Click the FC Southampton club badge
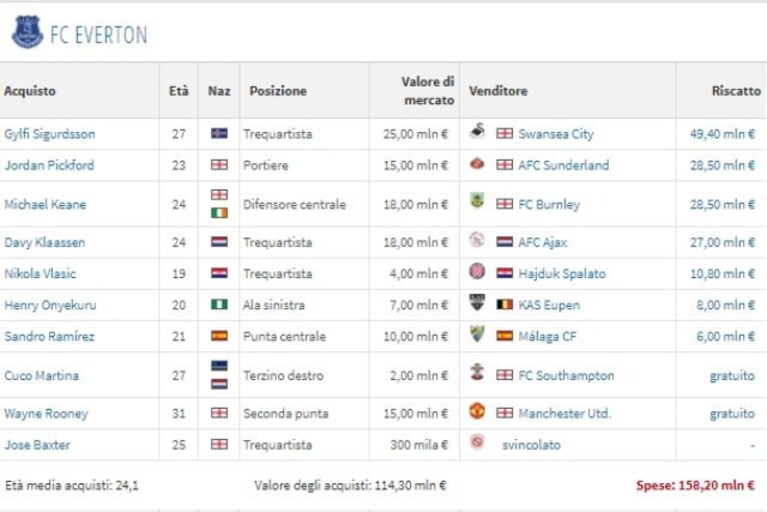This screenshot has width=767, height=512. click(477, 372)
